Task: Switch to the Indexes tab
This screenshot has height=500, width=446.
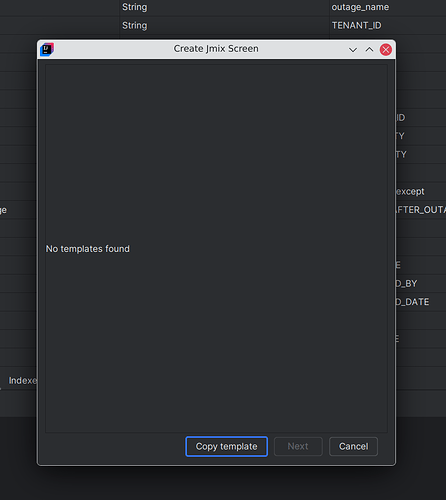Action: [23, 380]
